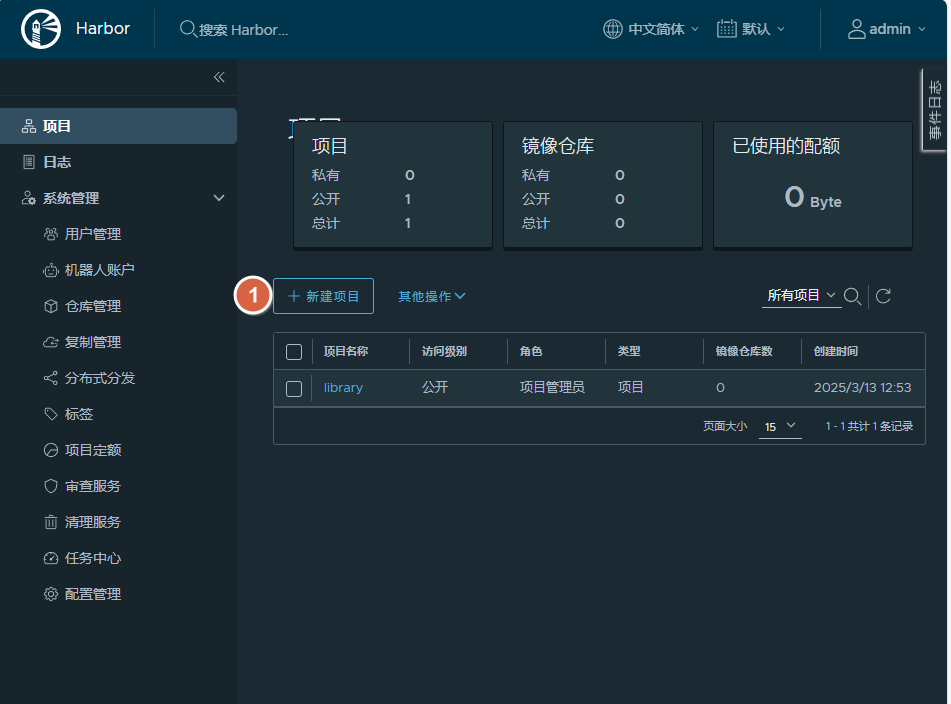Screen dimensions: 951x704
Task: Click the 任务中心 dashboard icon
Action: coord(51,558)
